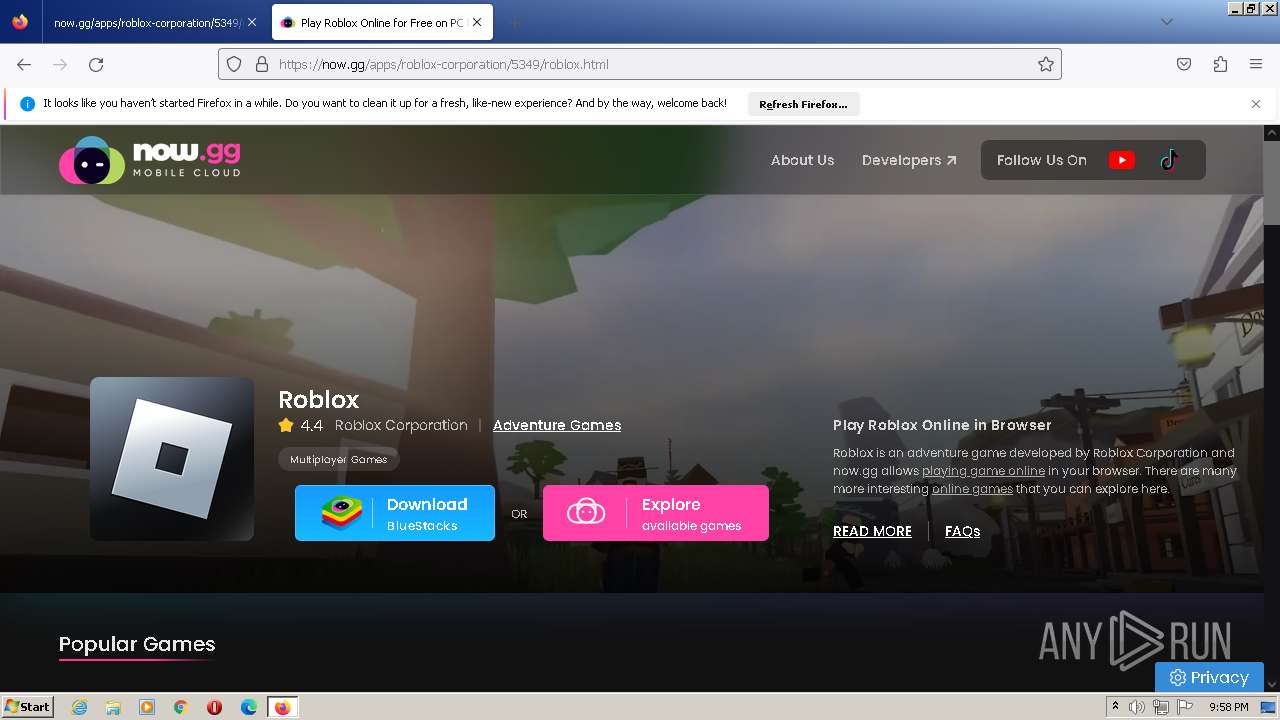Click the Explore available games button
The height and width of the screenshot is (720, 1280).
(656, 513)
